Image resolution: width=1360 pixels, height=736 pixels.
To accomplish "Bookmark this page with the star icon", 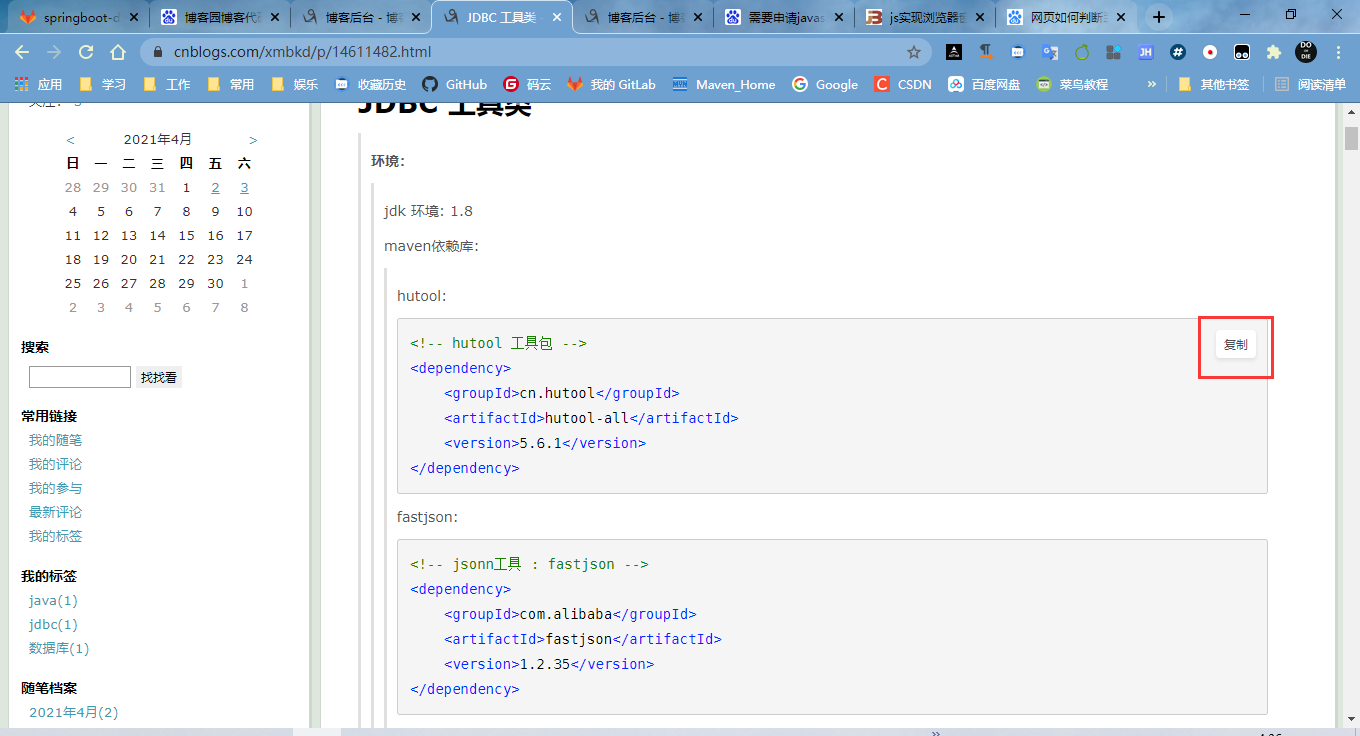I will point(913,52).
